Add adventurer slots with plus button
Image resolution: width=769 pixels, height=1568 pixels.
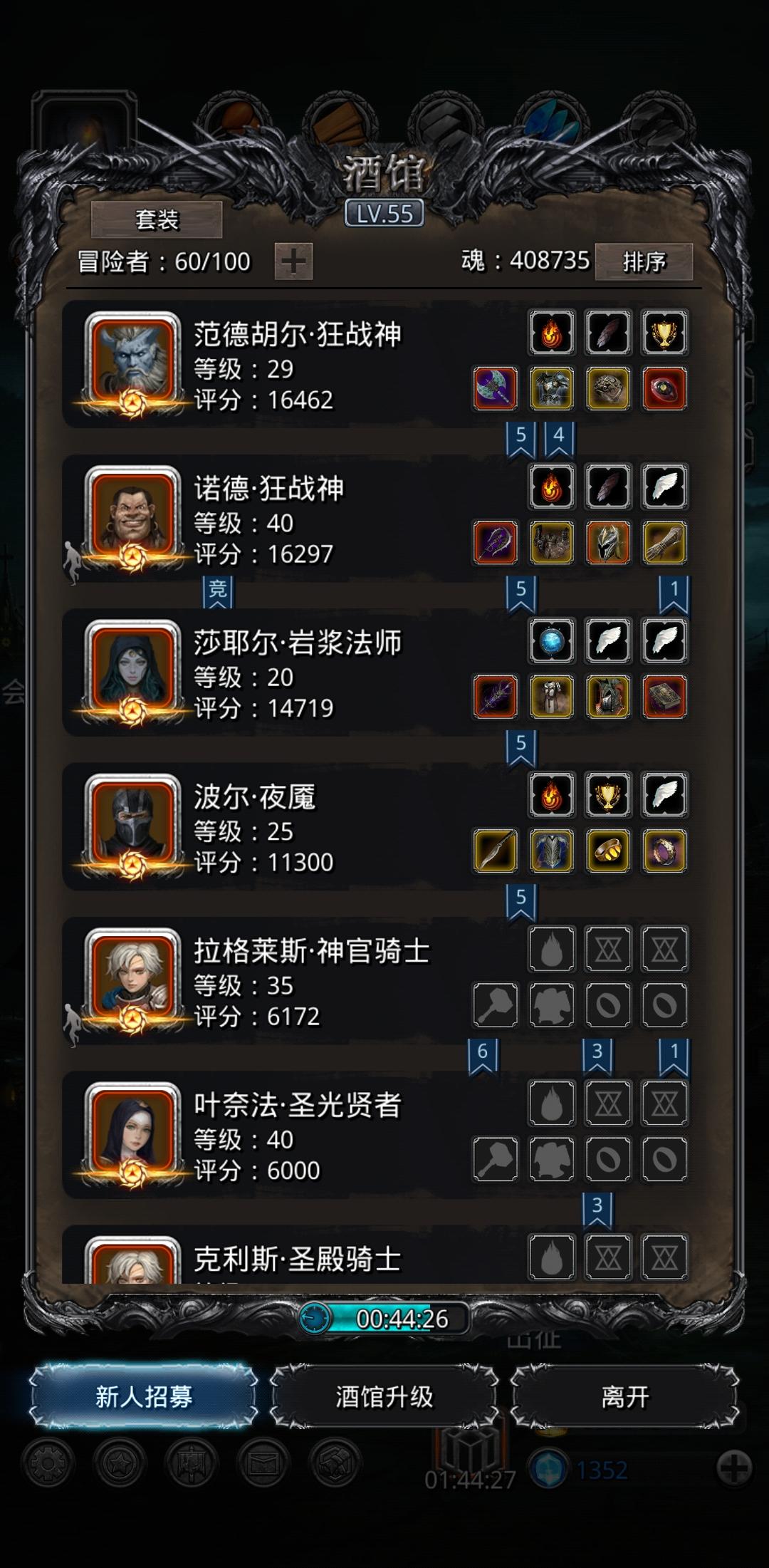[x=293, y=261]
